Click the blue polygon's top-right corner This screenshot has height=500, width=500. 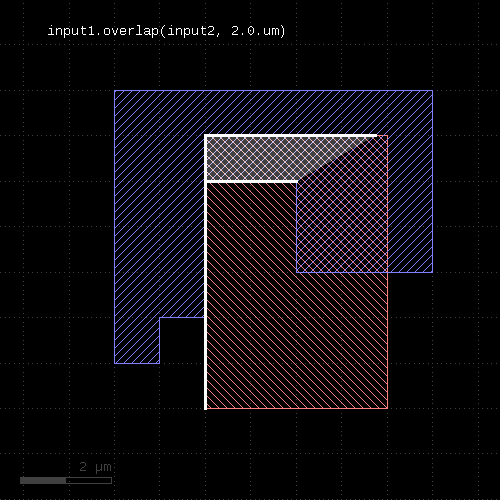pos(433,90)
